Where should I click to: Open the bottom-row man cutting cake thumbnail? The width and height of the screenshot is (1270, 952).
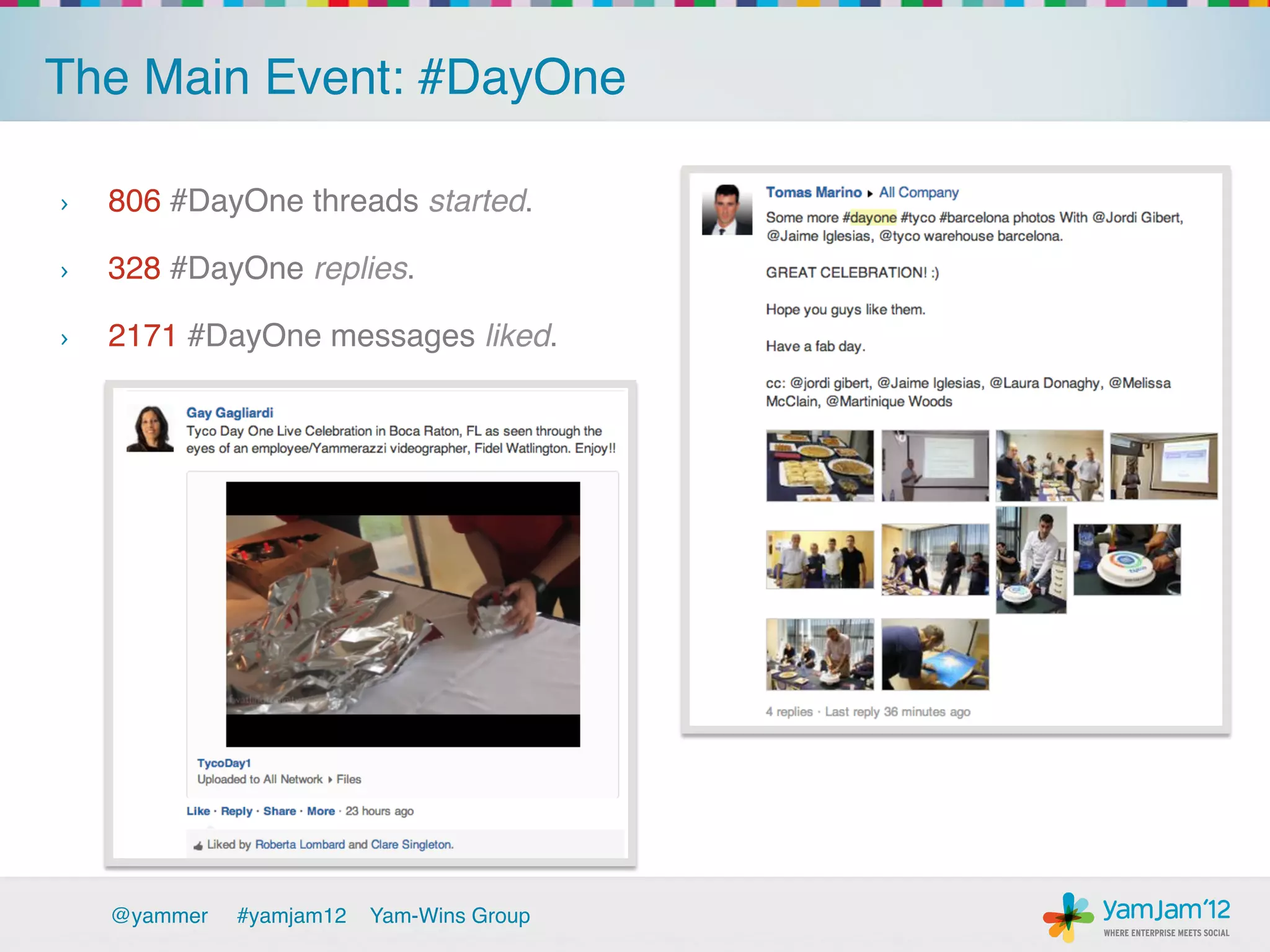coord(820,654)
